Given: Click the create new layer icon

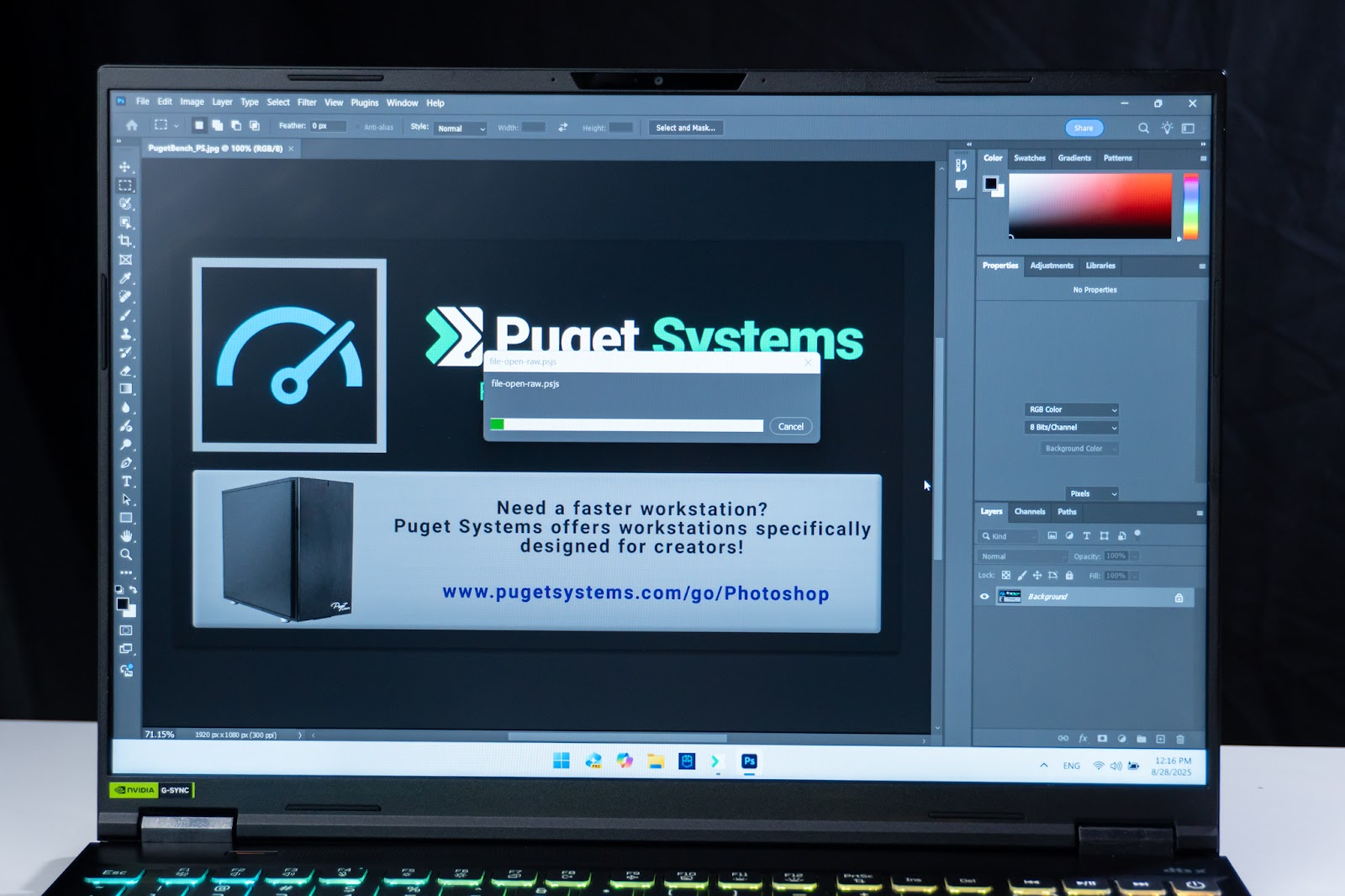Looking at the screenshot, I should click(1161, 739).
